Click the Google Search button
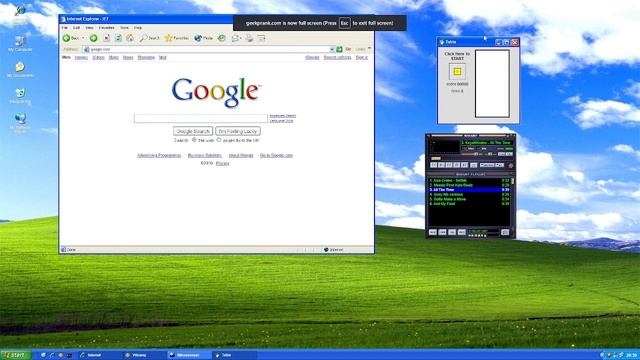The image size is (640, 360). point(193,131)
